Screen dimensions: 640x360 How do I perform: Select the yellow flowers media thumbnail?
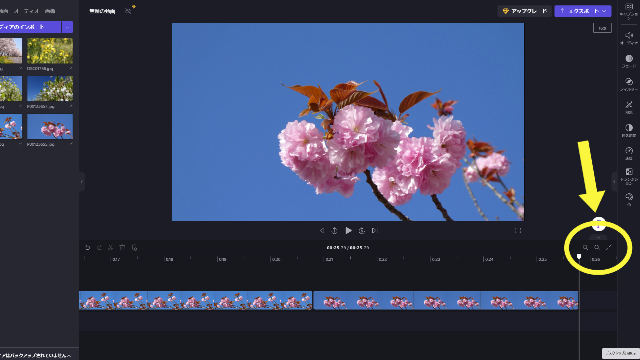(x=50, y=51)
